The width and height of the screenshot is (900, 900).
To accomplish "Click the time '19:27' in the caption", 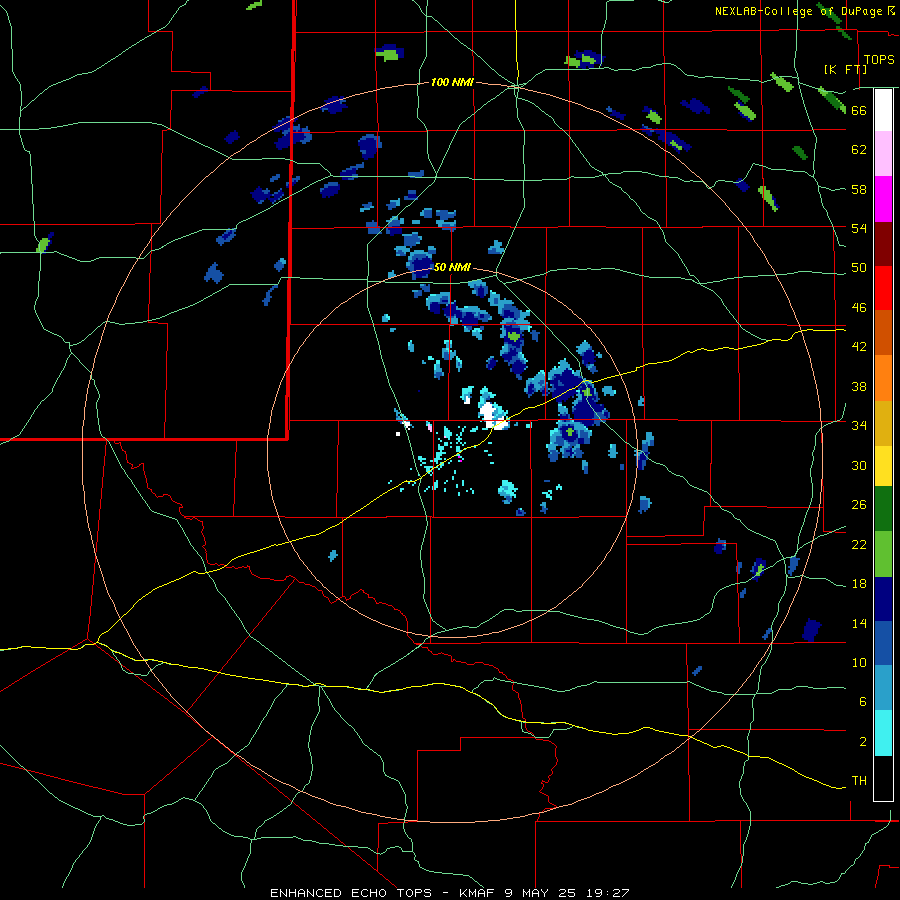I will click(608, 893).
